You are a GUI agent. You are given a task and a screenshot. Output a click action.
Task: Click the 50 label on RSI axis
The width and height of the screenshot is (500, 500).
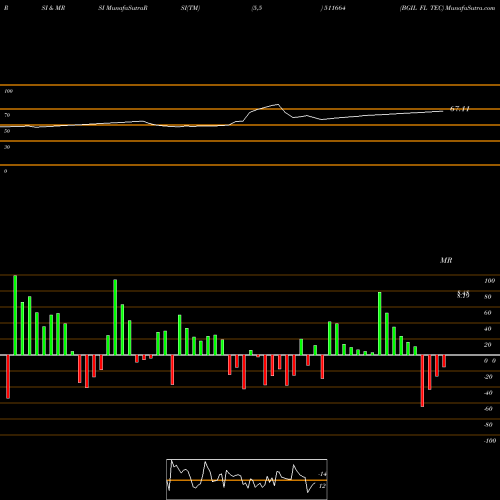(x=7, y=131)
